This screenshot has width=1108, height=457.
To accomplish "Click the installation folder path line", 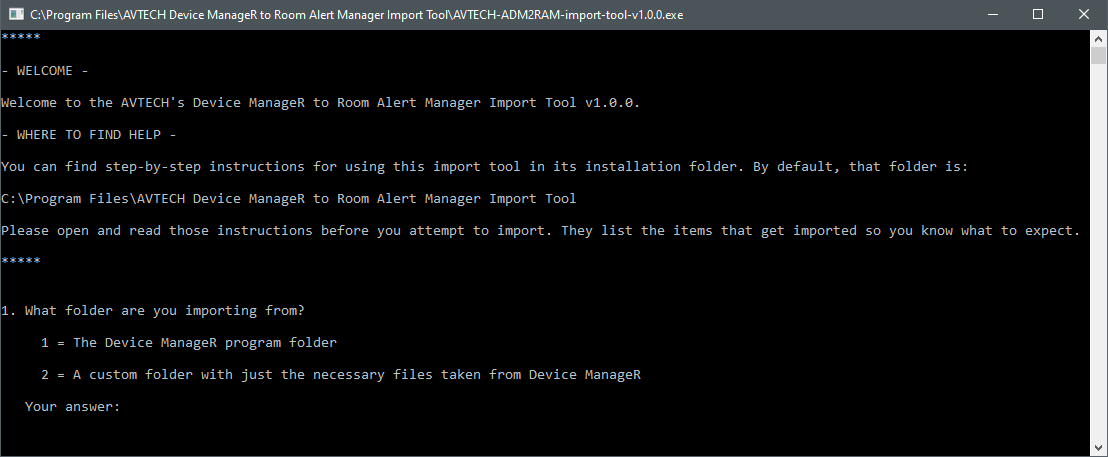I will pos(289,199).
